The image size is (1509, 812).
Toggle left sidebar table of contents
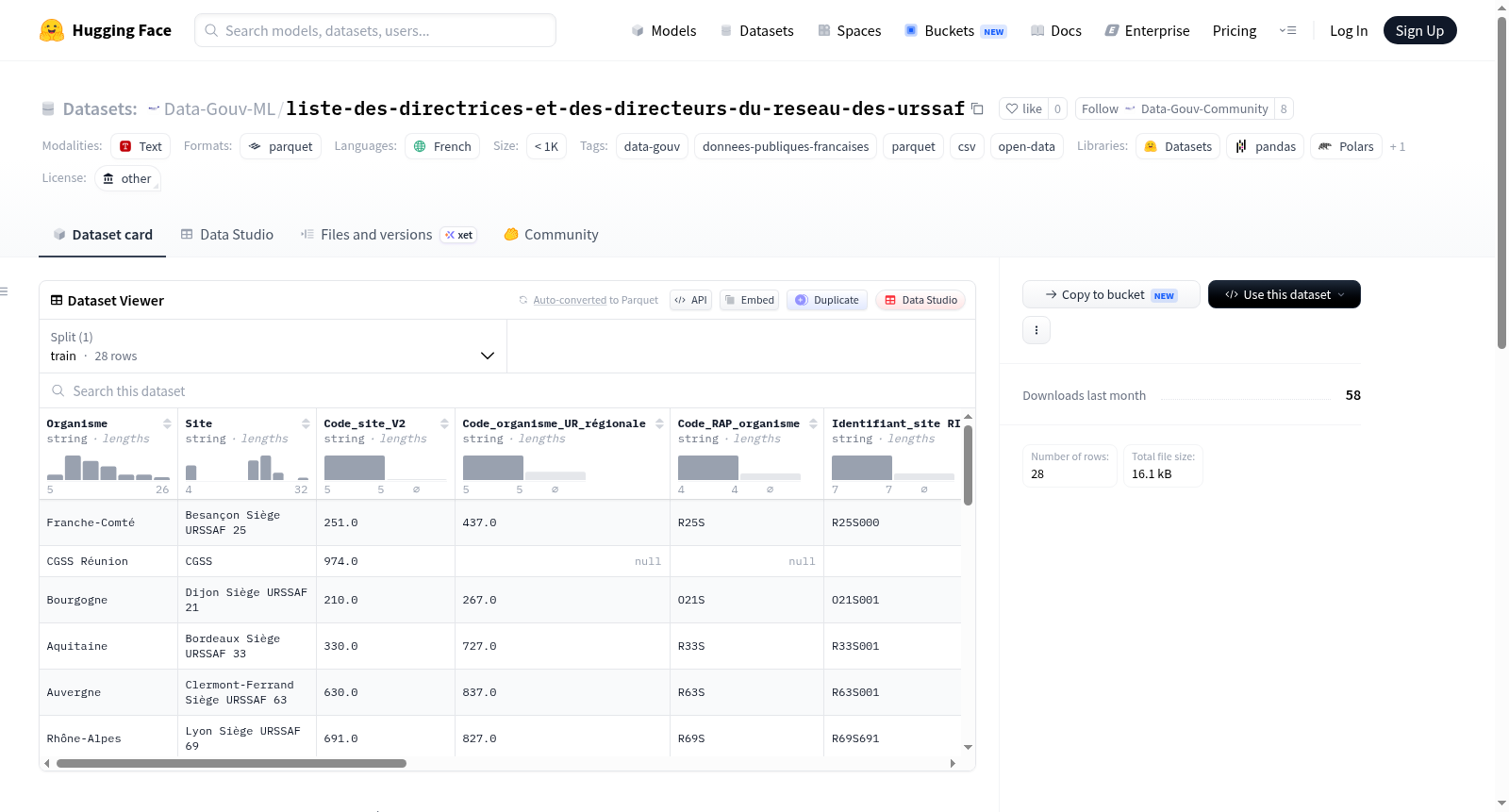[5, 291]
